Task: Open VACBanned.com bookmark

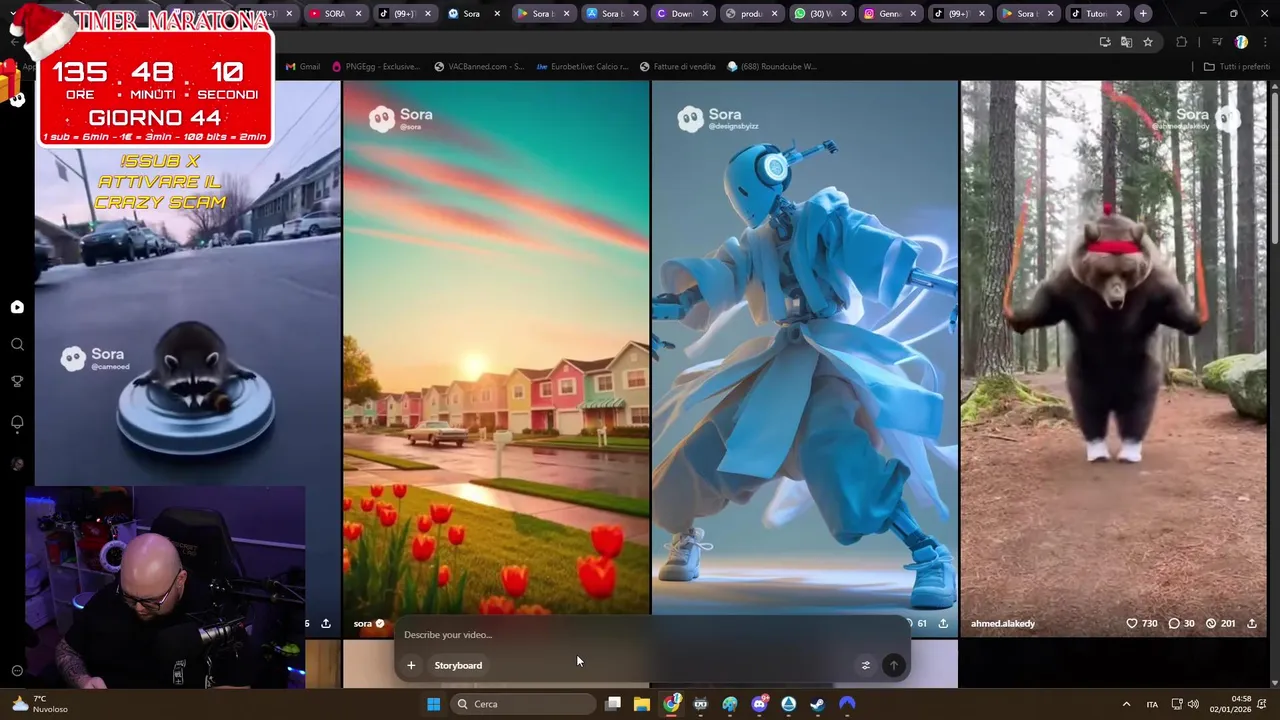Action: click(479, 67)
